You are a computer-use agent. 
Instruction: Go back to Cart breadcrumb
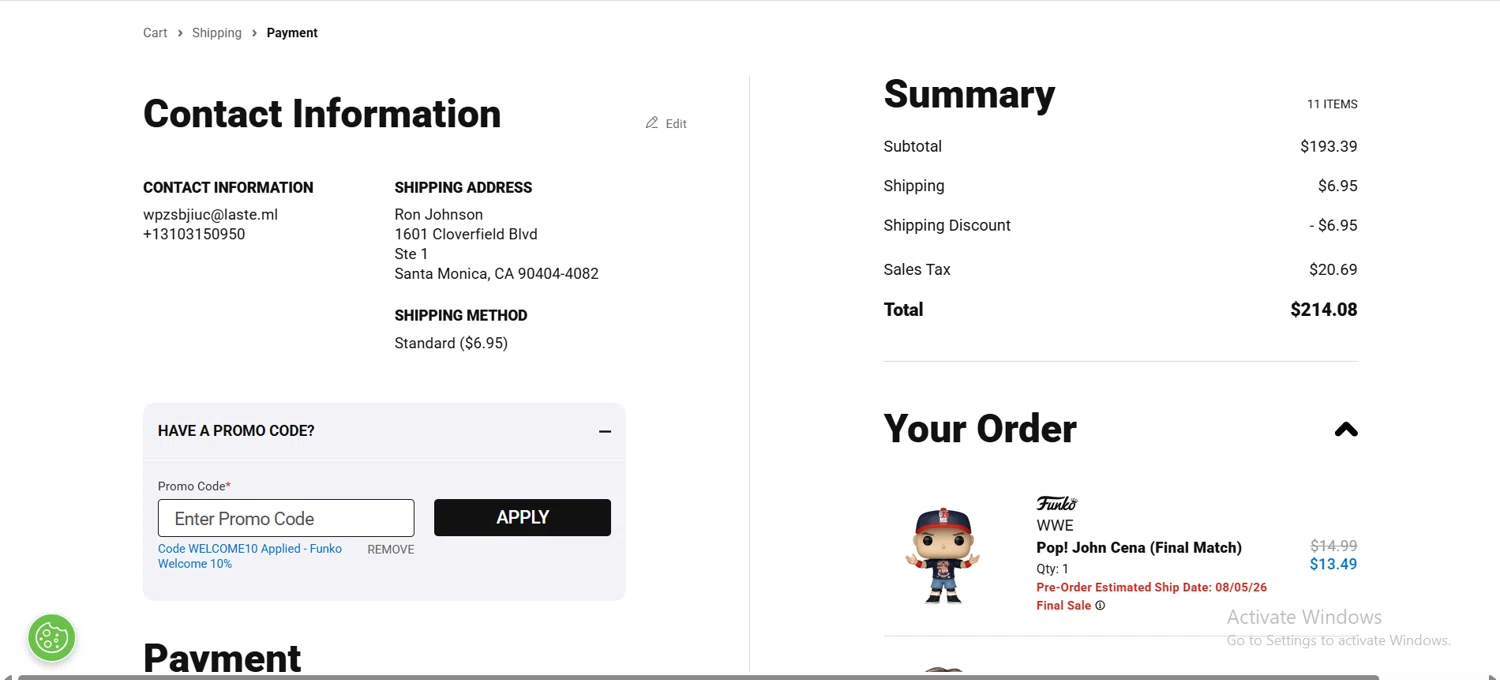click(155, 33)
